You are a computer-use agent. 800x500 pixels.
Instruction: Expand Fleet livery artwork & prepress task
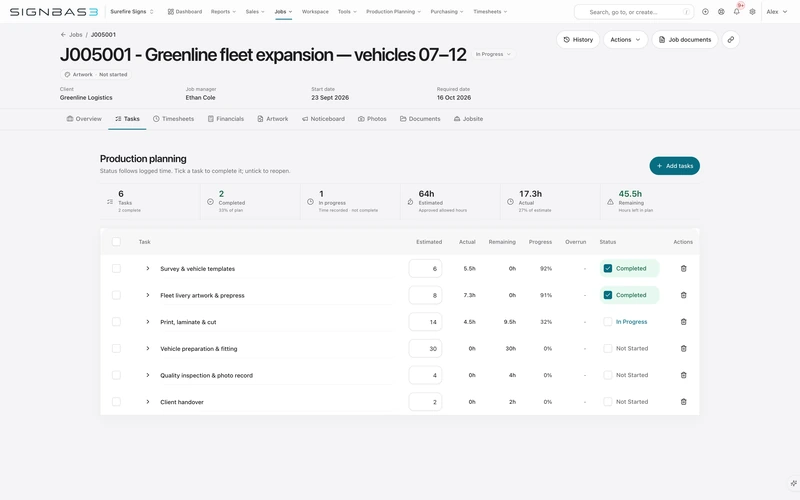147,295
